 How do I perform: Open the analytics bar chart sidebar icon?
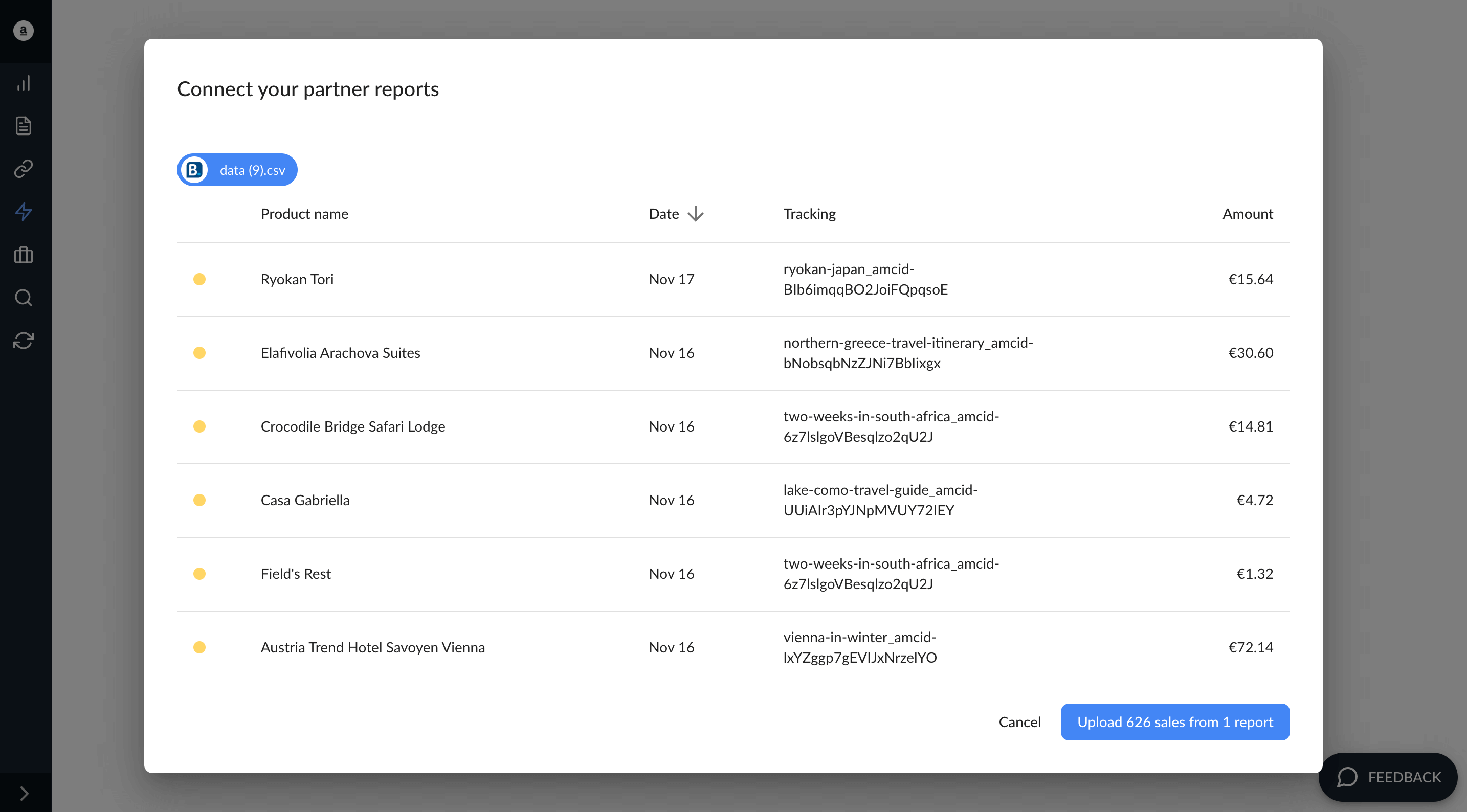[24, 83]
